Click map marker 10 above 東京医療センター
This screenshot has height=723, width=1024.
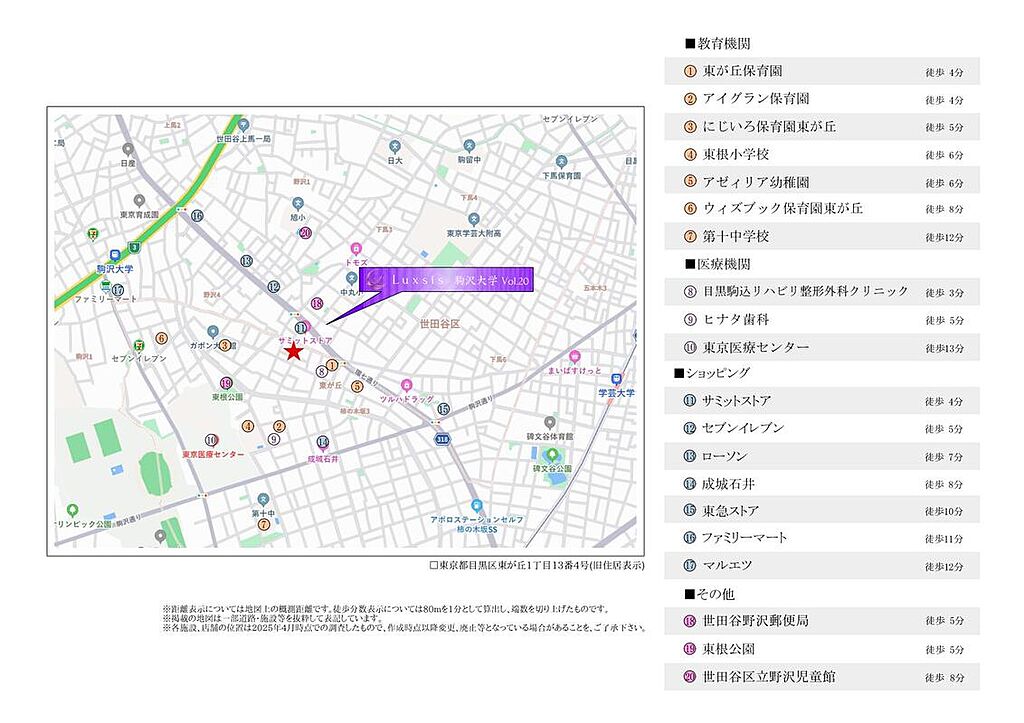[211, 439]
